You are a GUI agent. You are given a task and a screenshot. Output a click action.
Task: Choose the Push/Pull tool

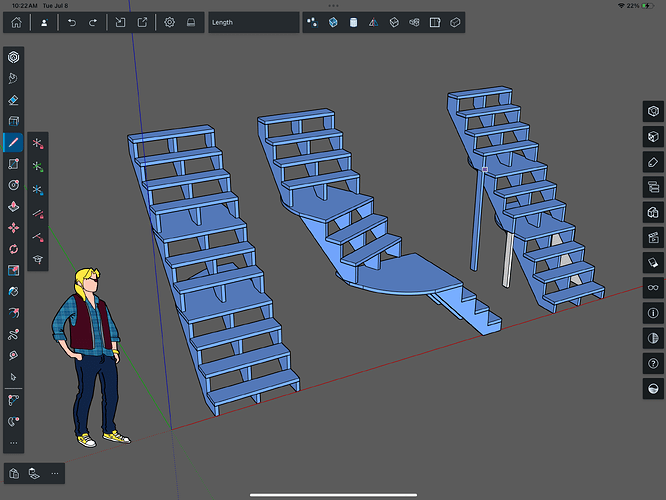[x=13, y=206]
